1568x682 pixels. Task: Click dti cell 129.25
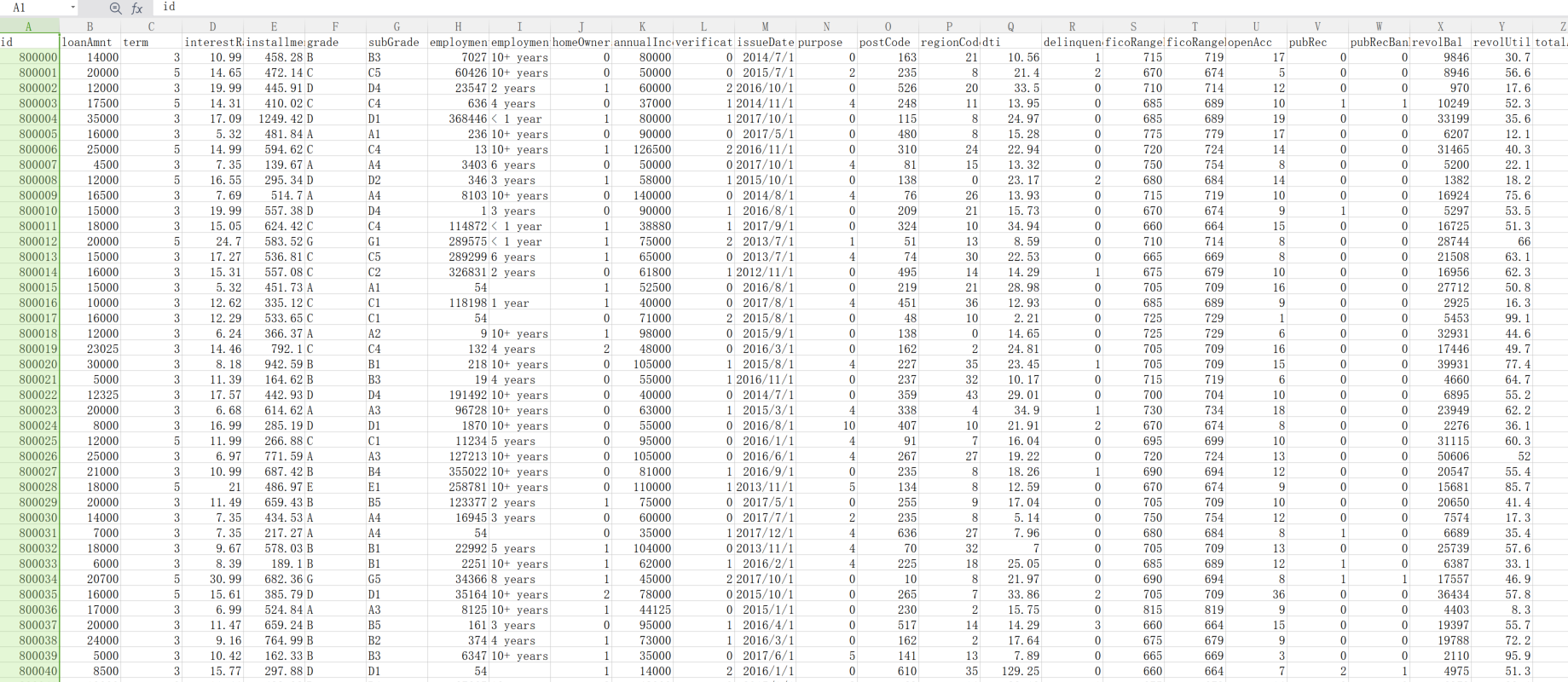[x=1010, y=671]
